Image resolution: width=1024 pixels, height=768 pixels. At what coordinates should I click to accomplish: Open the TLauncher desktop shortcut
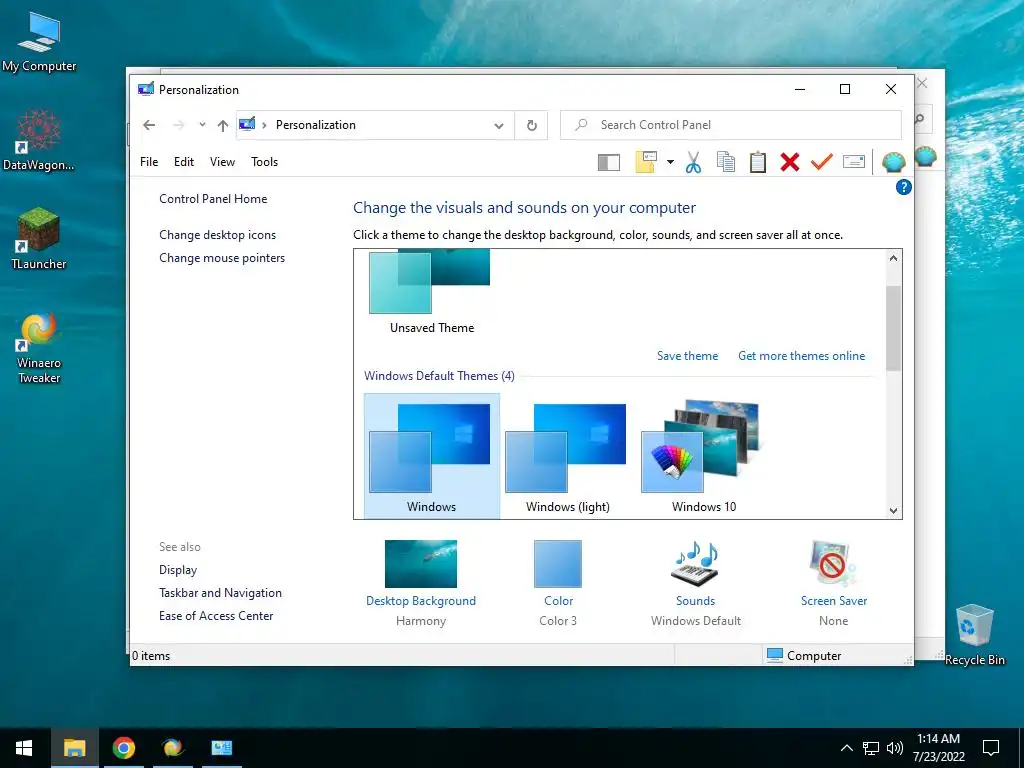pos(39,238)
